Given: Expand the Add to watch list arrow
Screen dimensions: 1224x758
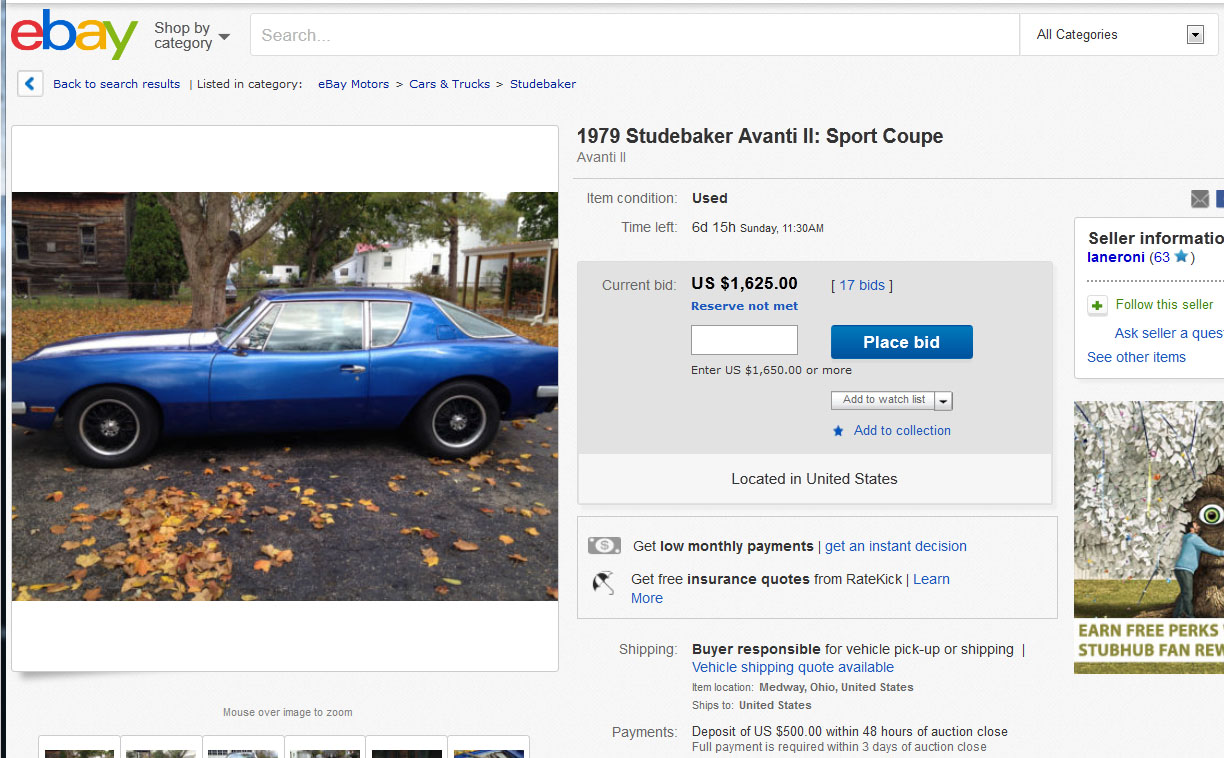Looking at the screenshot, I should point(944,401).
